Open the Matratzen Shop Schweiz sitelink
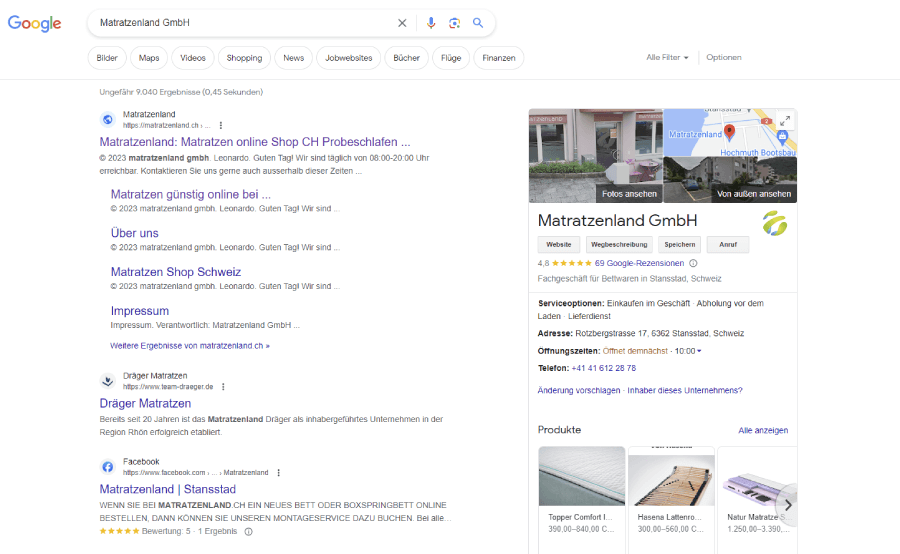The height and width of the screenshot is (554, 900). [176, 272]
